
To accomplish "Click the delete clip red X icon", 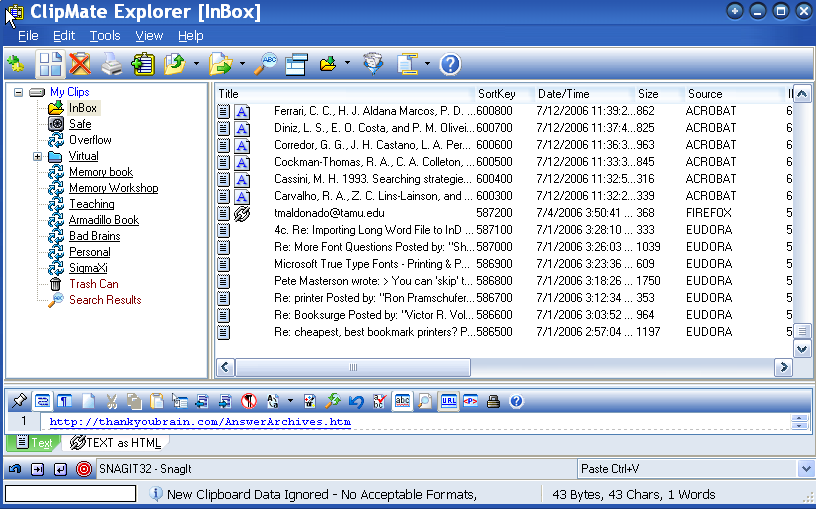I will point(80,65).
